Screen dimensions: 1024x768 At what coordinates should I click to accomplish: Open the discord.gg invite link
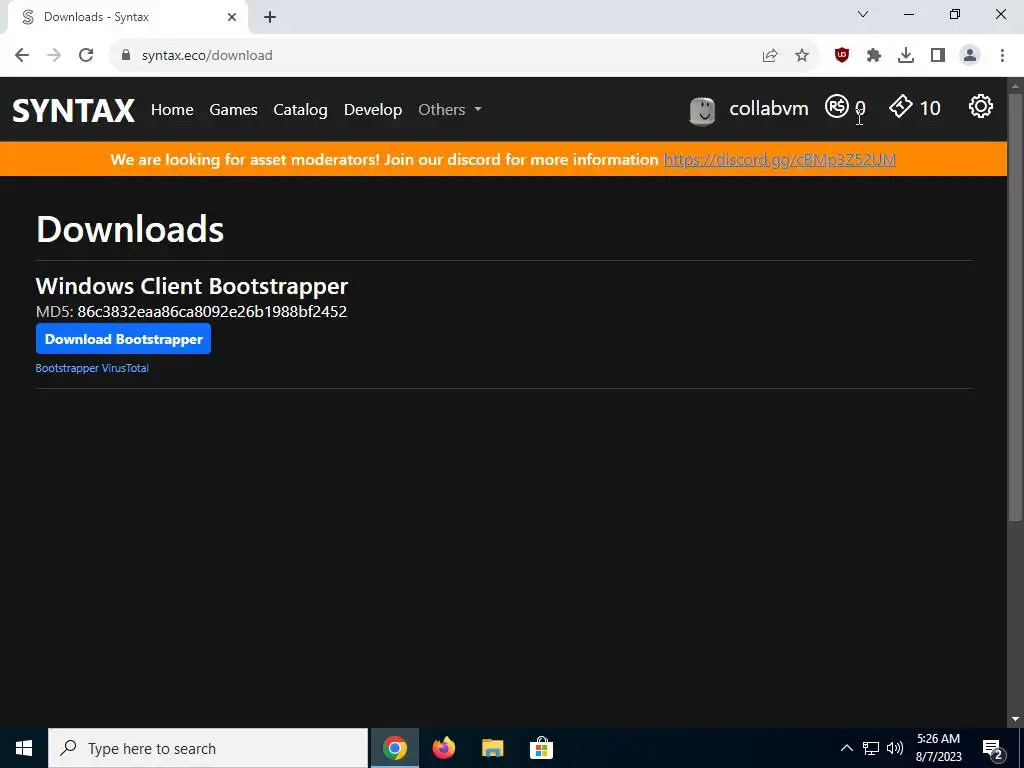779,160
